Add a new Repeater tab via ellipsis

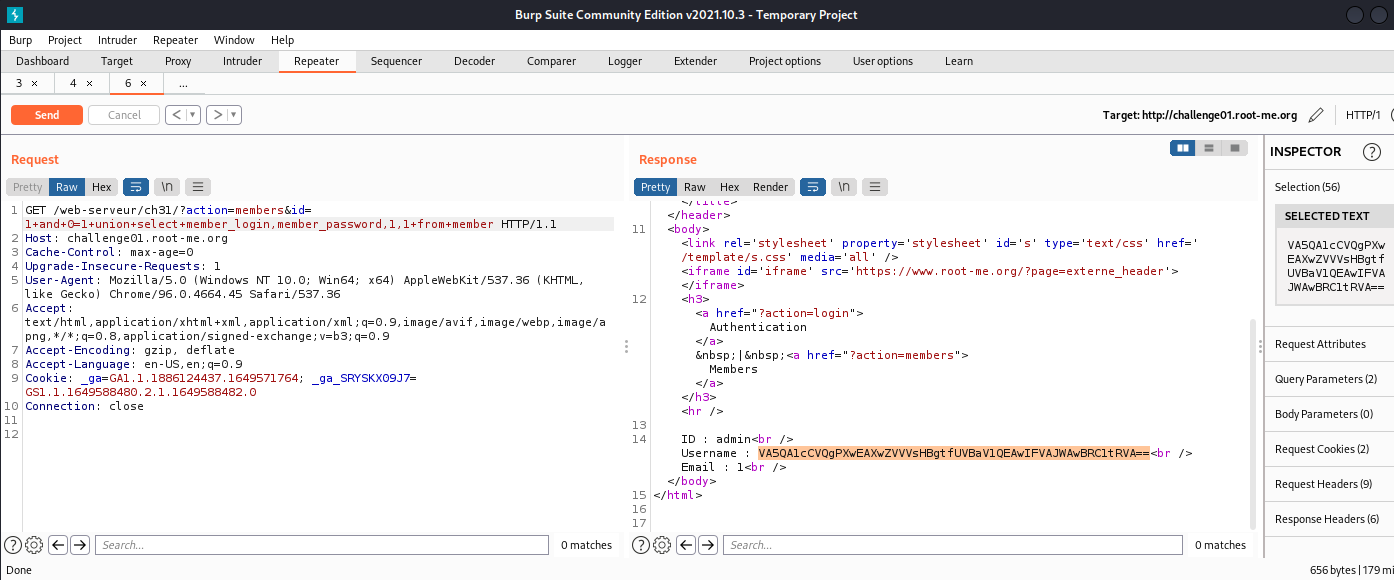coord(183,84)
